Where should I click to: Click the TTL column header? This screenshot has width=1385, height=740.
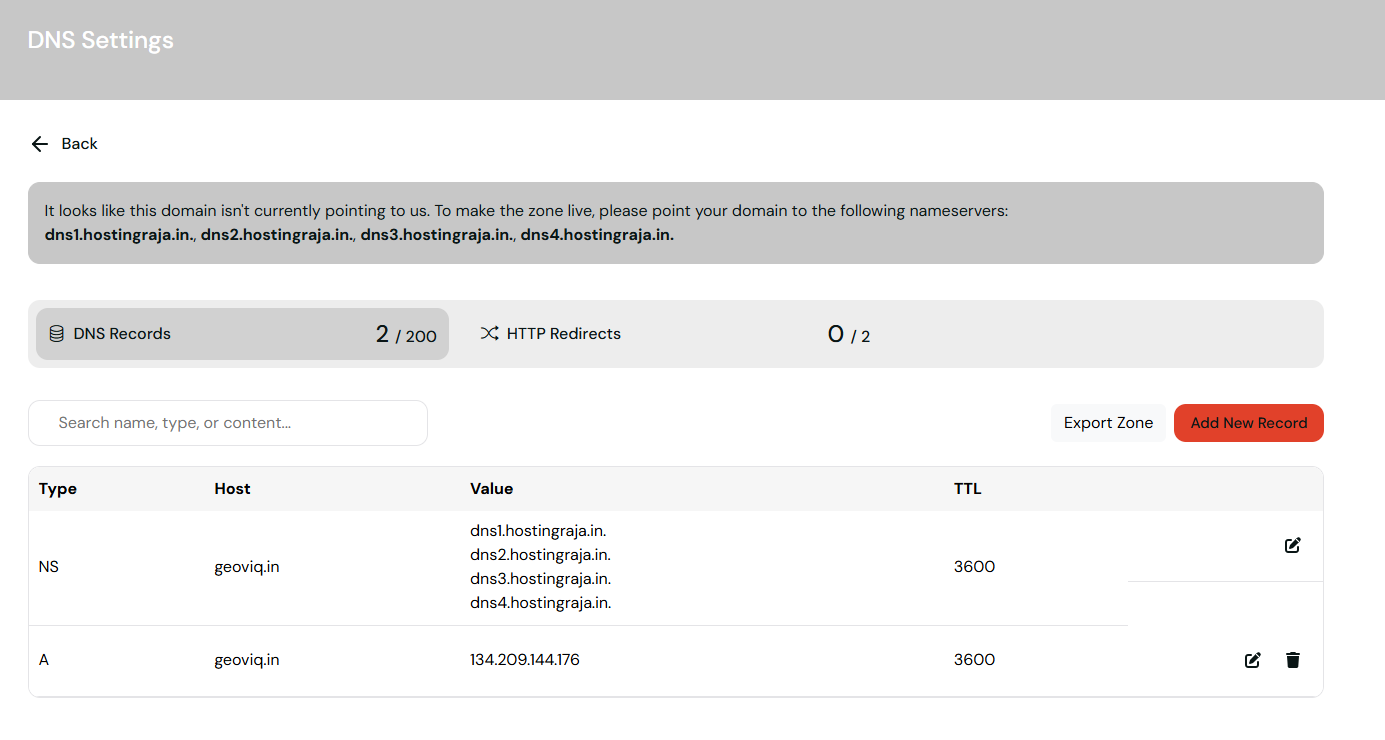click(x=967, y=489)
